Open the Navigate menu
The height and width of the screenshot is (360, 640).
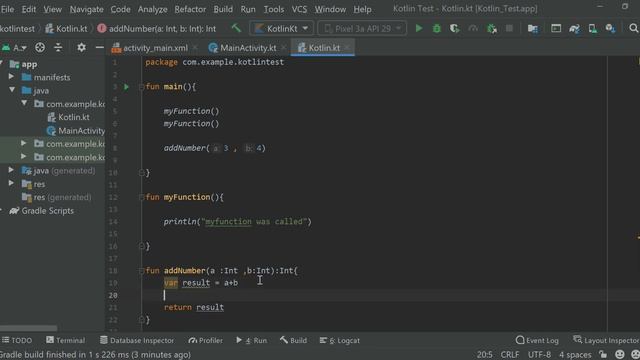[87, 9]
